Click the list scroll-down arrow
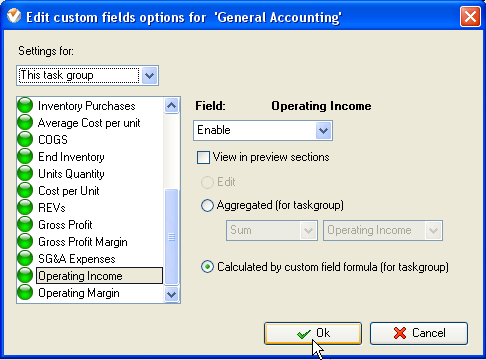The image size is (486, 360). point(172,294)
